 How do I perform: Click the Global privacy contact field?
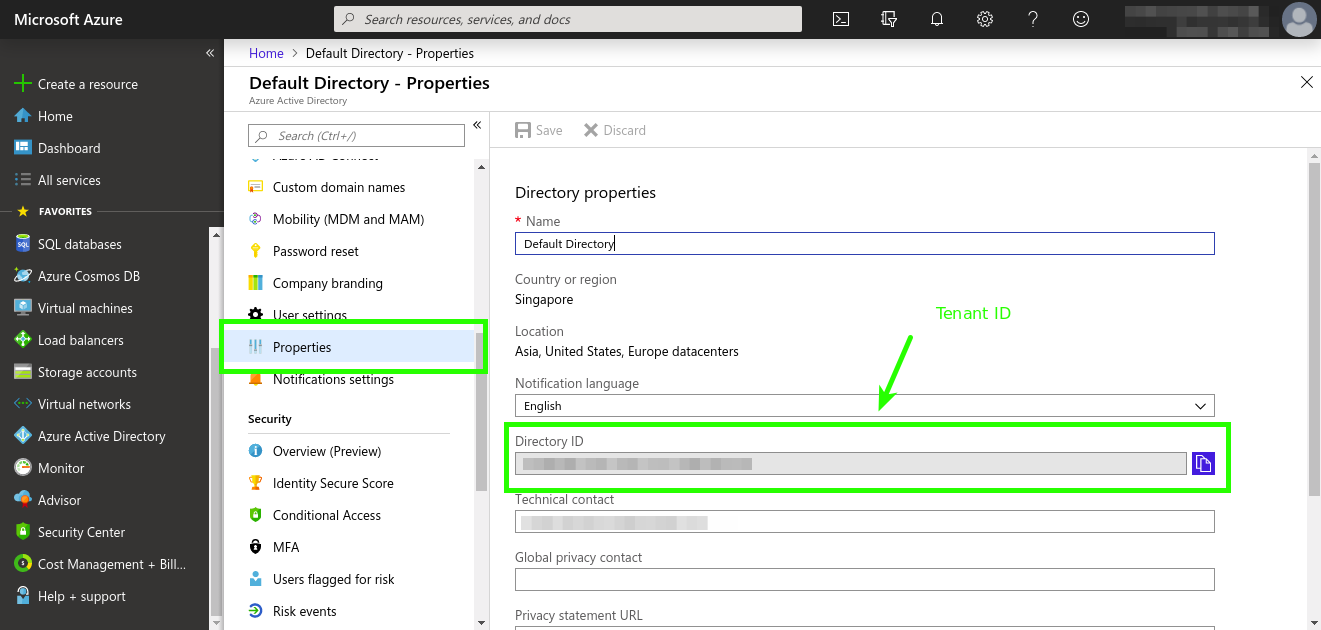[865, 579]
